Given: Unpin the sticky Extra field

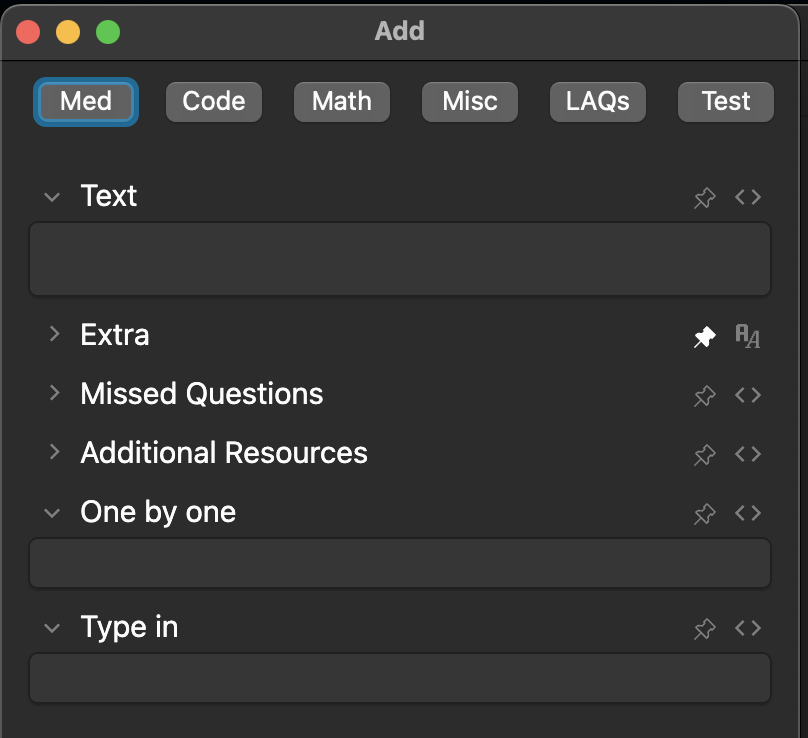Looking at the screenshot, I should point(705,337).
